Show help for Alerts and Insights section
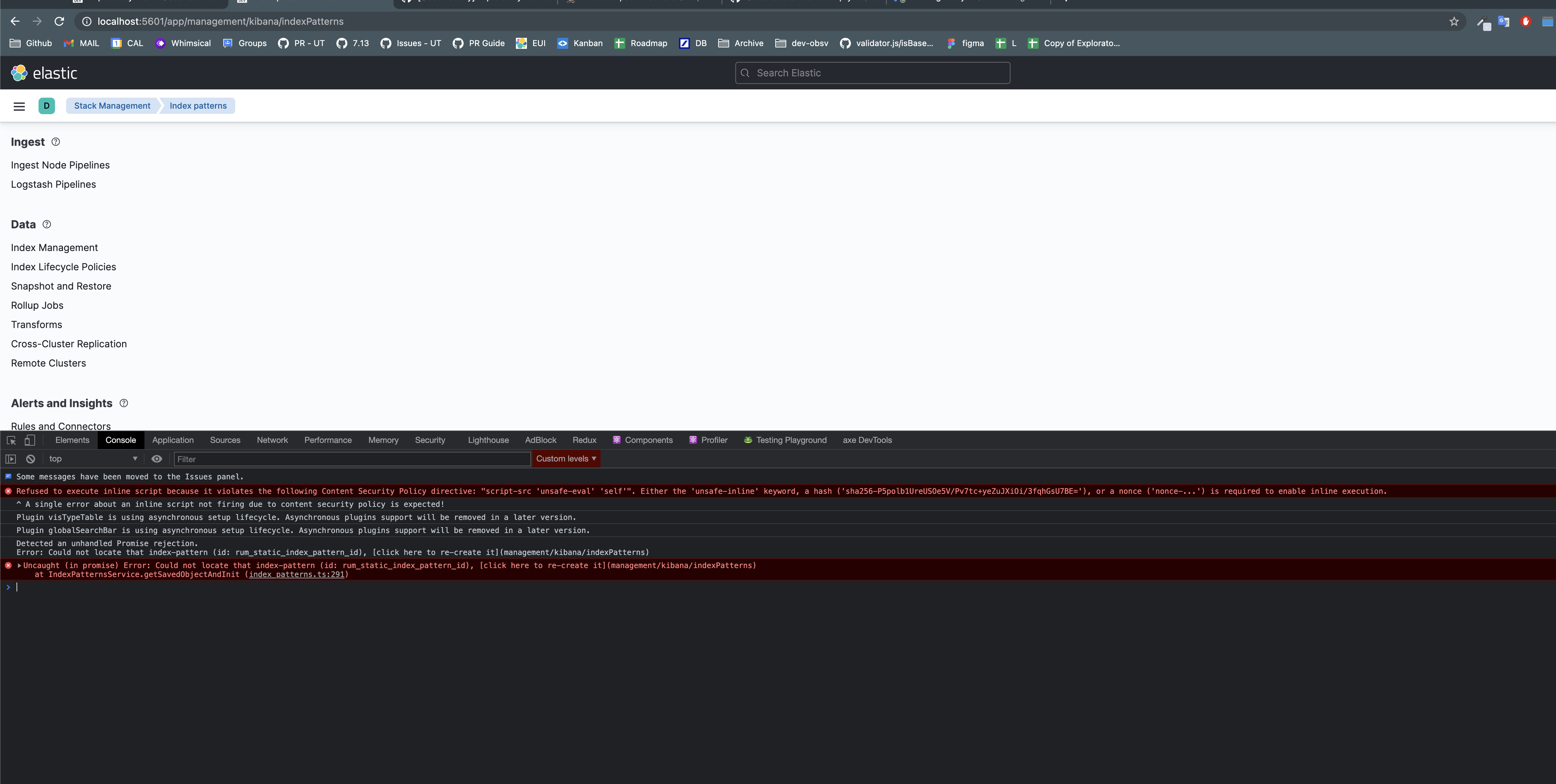Viewport: 1556px width, 784px height. coord(124,403)
